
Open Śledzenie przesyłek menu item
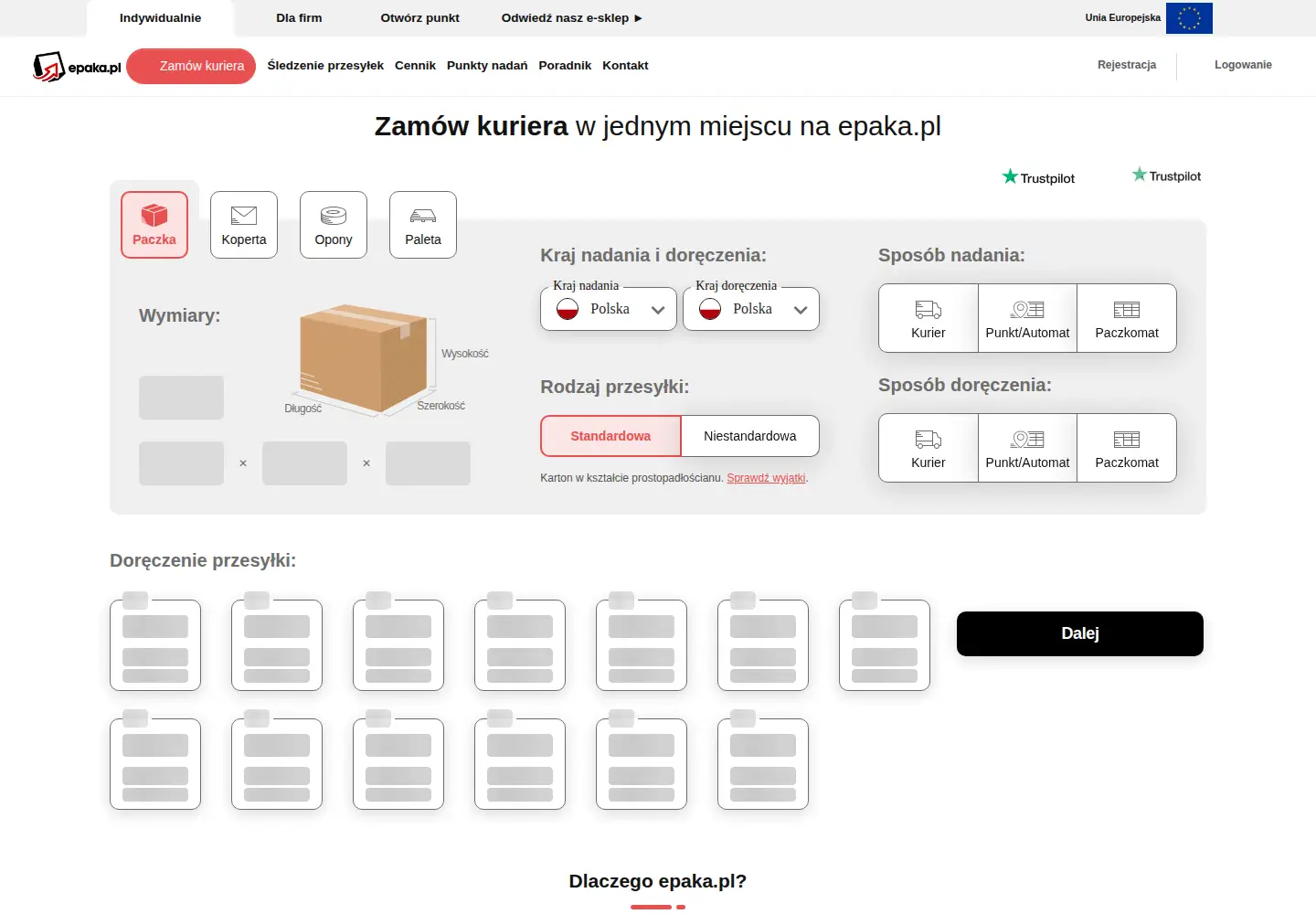click(325, 66)
